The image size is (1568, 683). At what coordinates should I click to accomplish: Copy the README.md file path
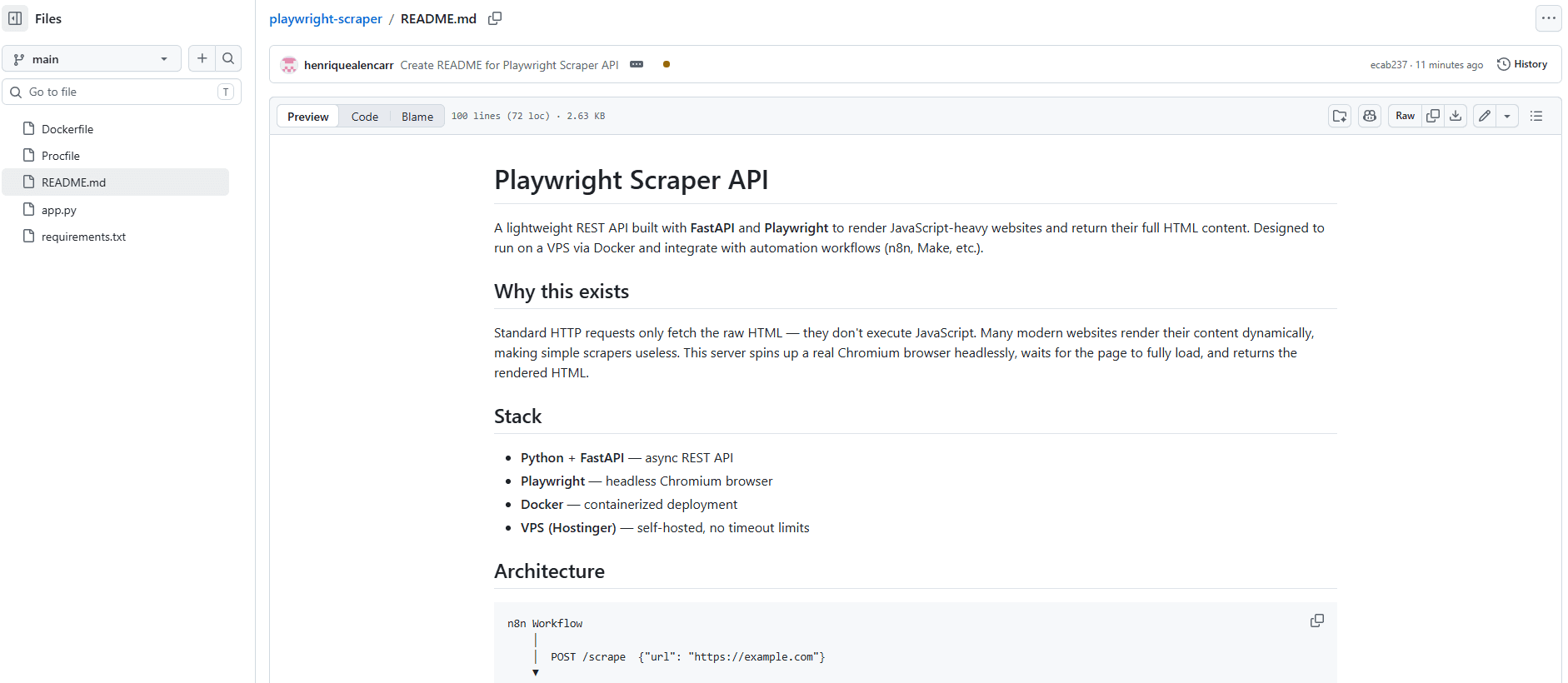tap(495, 18)
